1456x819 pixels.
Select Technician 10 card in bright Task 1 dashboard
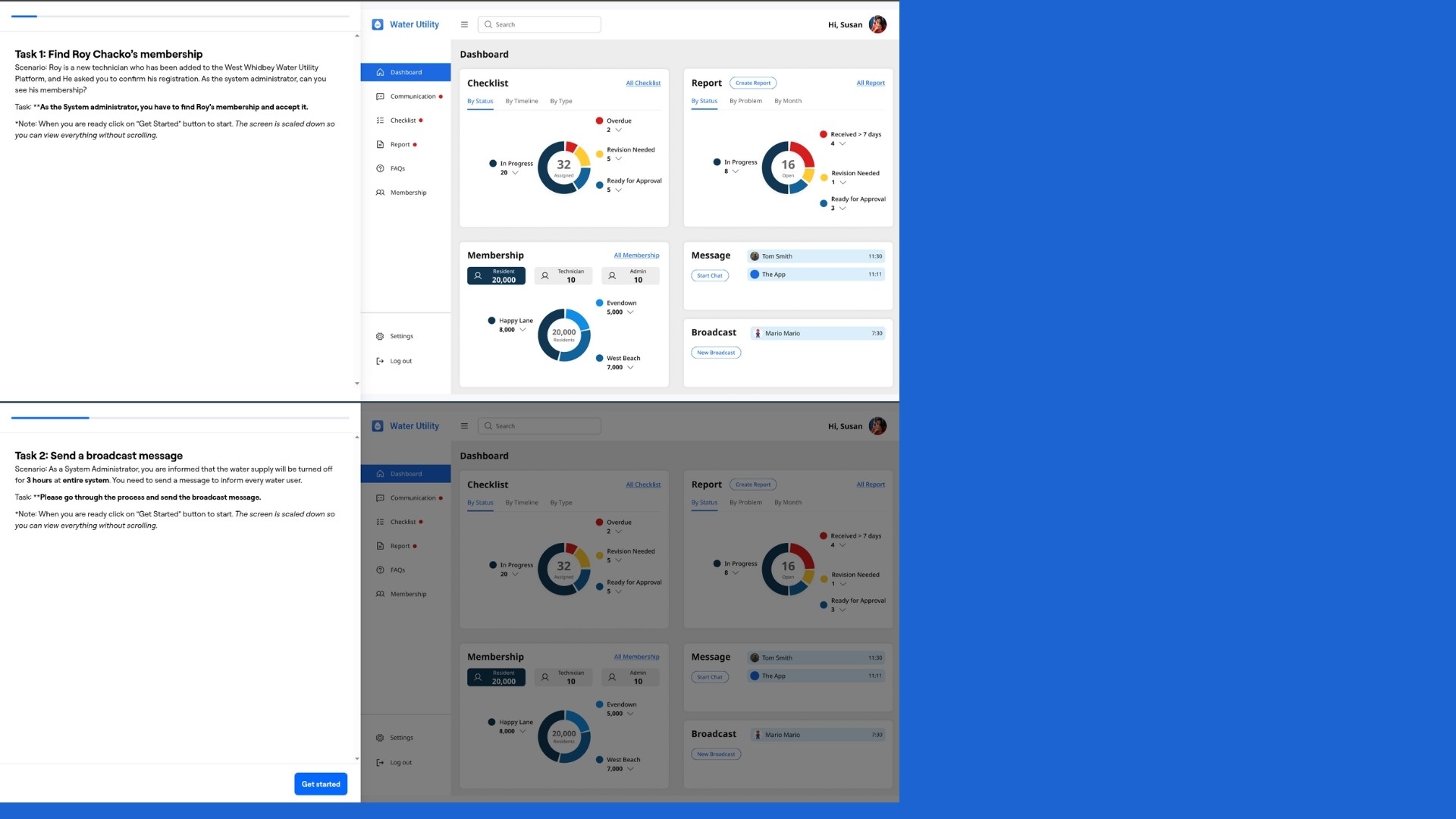click(x=563, y=275)
